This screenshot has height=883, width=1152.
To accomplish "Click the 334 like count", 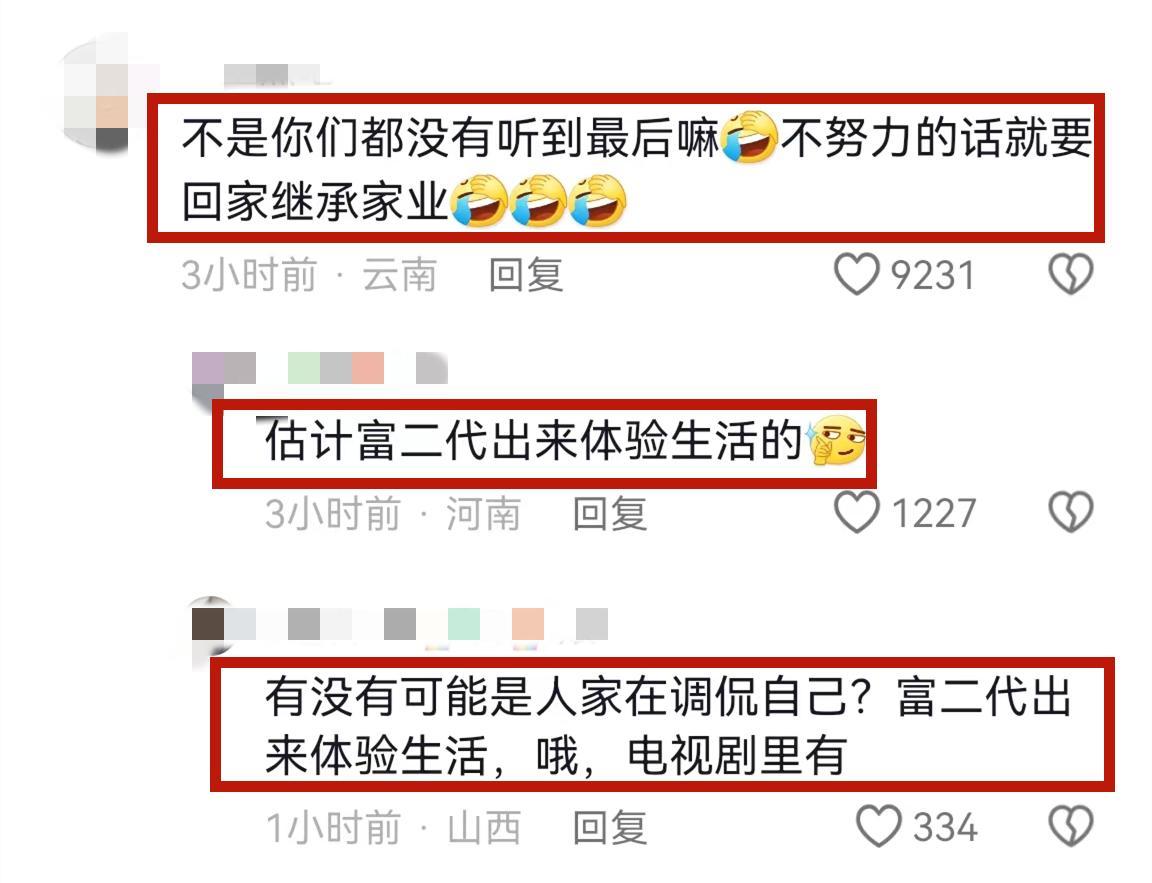I will [945, 827].
